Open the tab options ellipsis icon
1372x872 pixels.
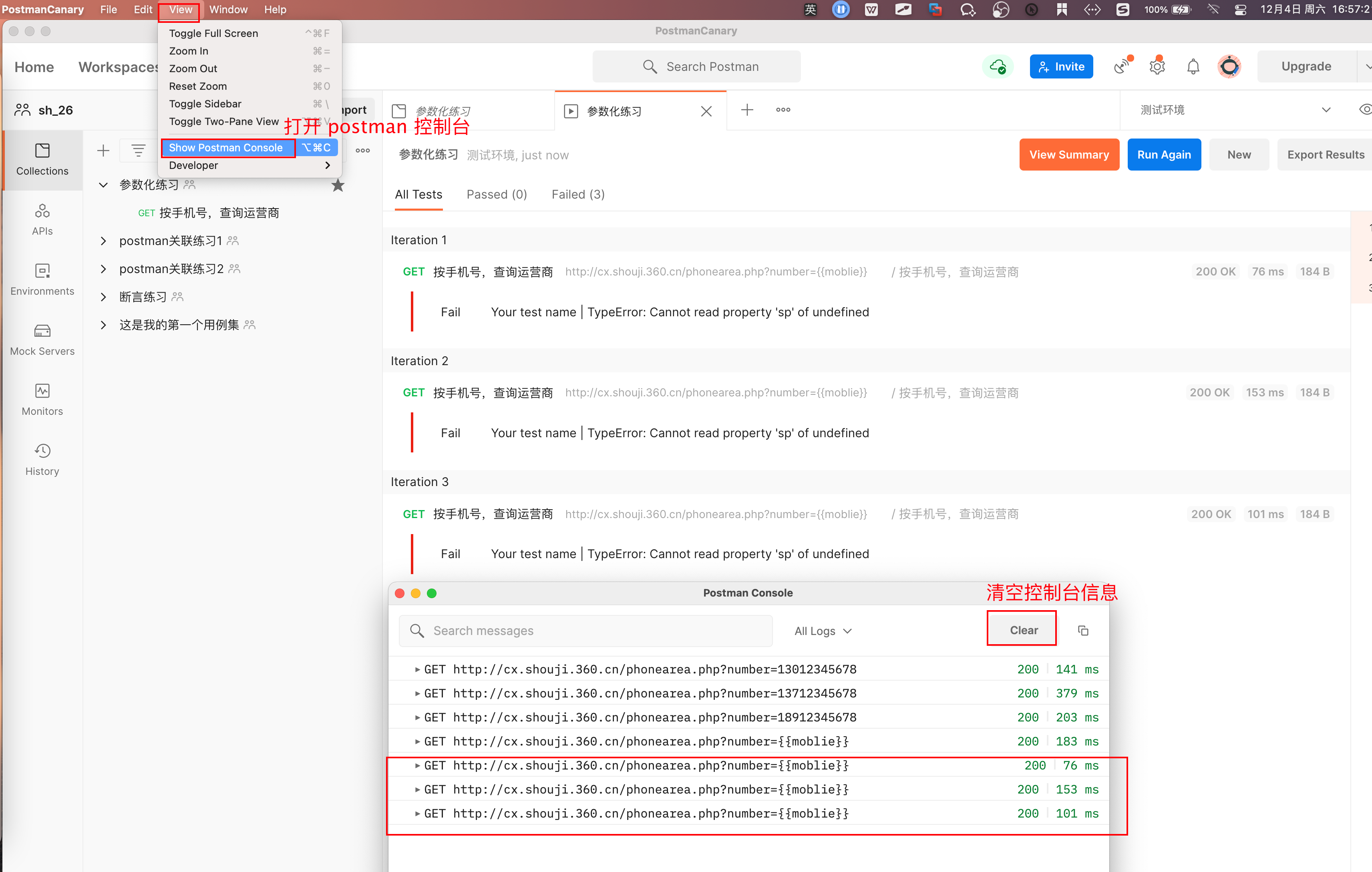pos(783,109)
